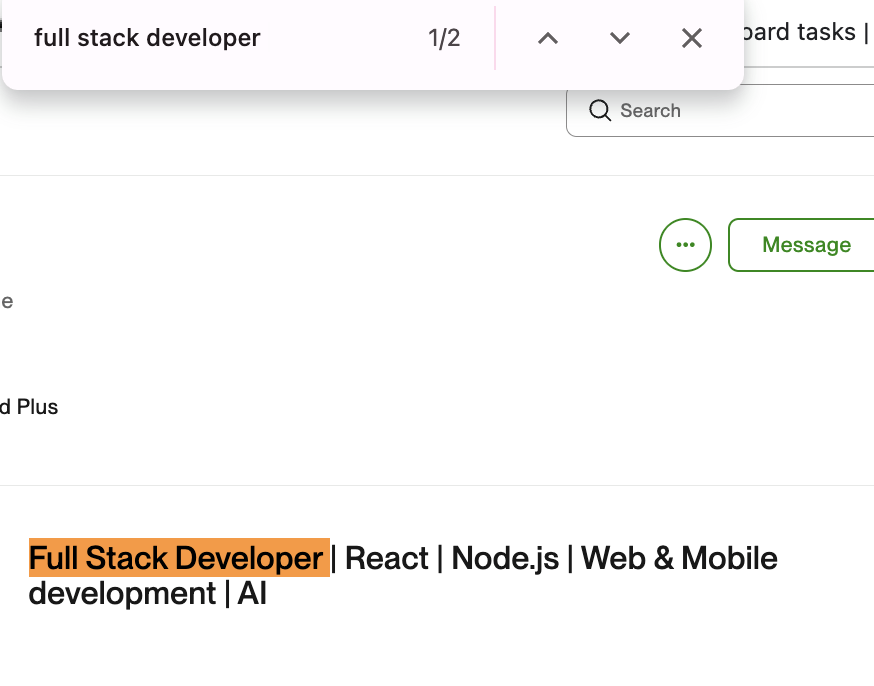Screen dimensions: 874x686
Task: Click the highlighted "Full Stack Developer" text
Action: pyautogui.click(x=178, y=558)
